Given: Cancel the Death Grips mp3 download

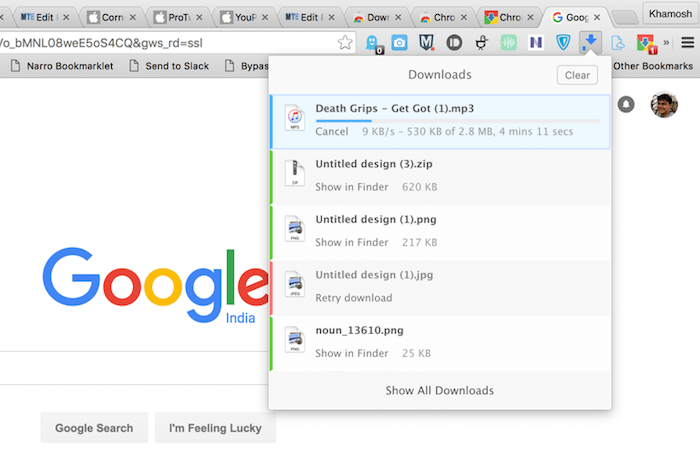Looking at the screenshot, I should click(332, 131).
